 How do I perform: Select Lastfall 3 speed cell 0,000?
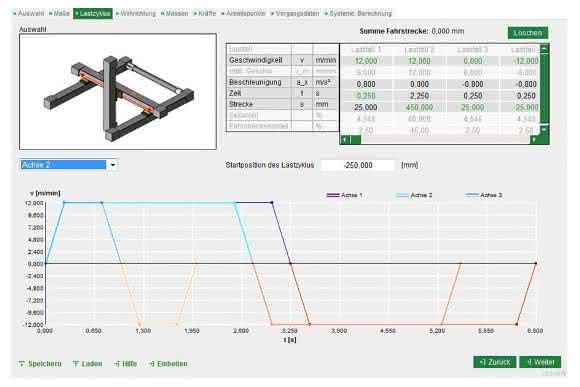pyautogui.click(x=472, y=61)
